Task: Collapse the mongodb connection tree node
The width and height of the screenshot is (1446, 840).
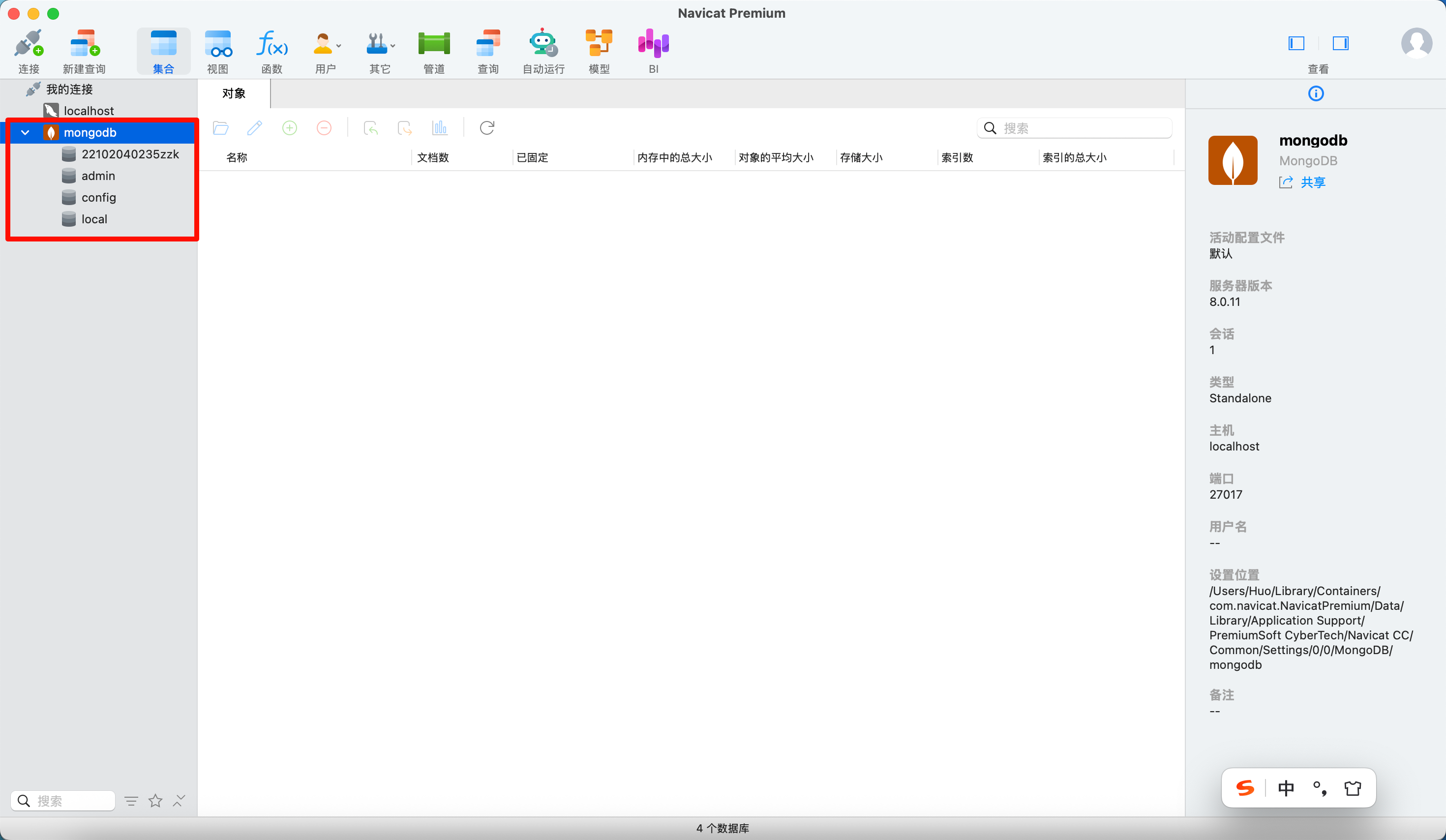Action: [25, 133]
